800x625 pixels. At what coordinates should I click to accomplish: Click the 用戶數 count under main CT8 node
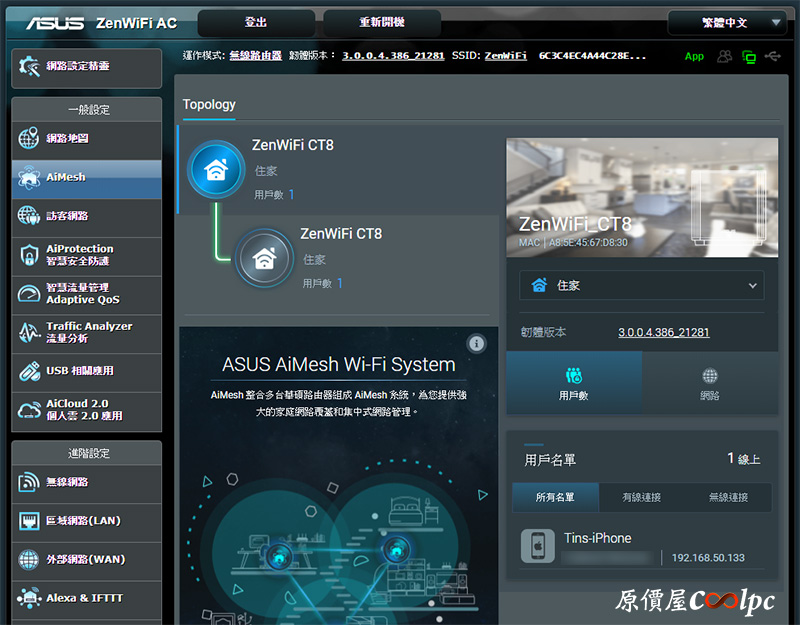point(274,194)
